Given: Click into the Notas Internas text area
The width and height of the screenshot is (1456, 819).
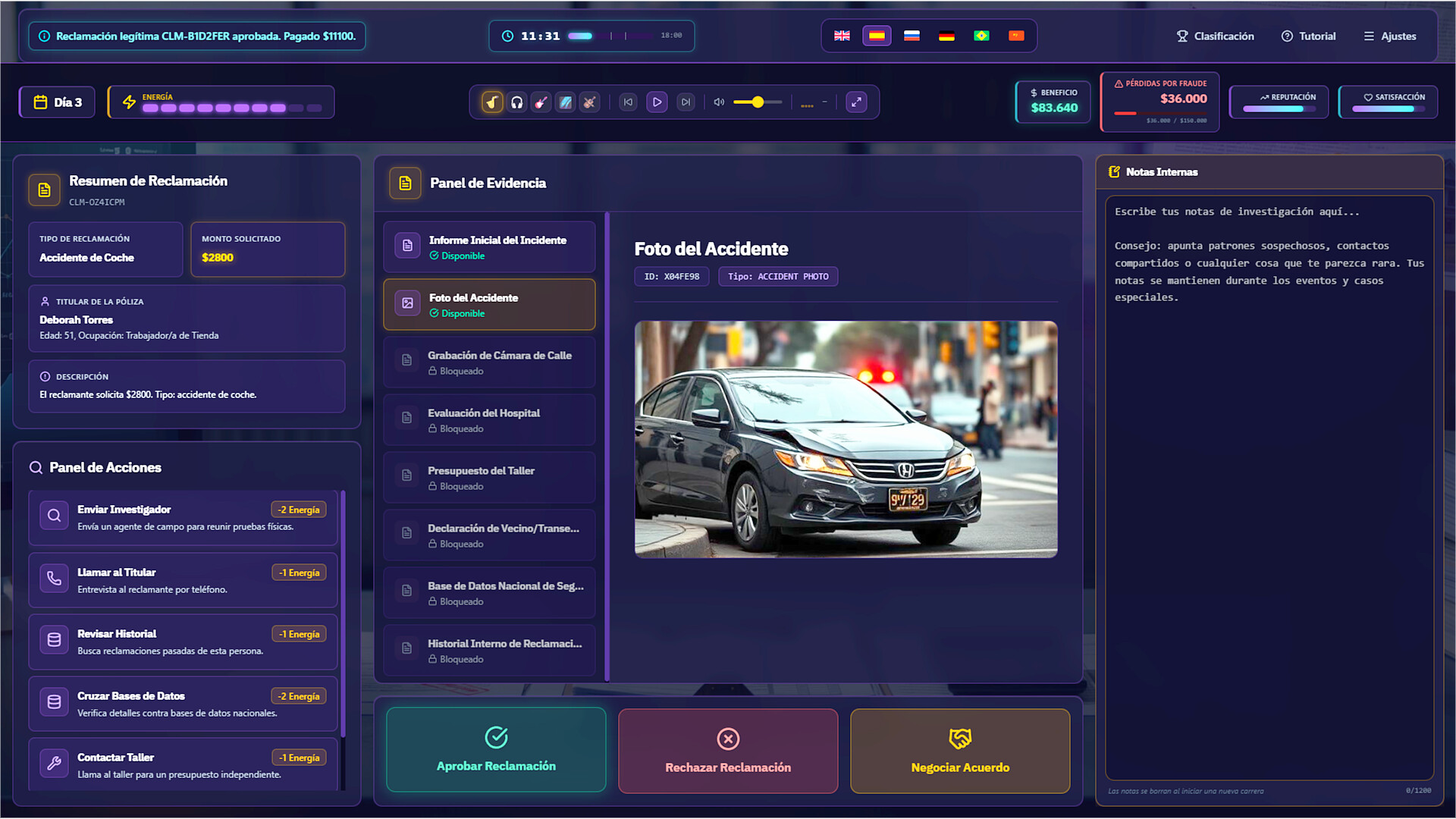Looking at the screenshot, I should pos(1269,485).
